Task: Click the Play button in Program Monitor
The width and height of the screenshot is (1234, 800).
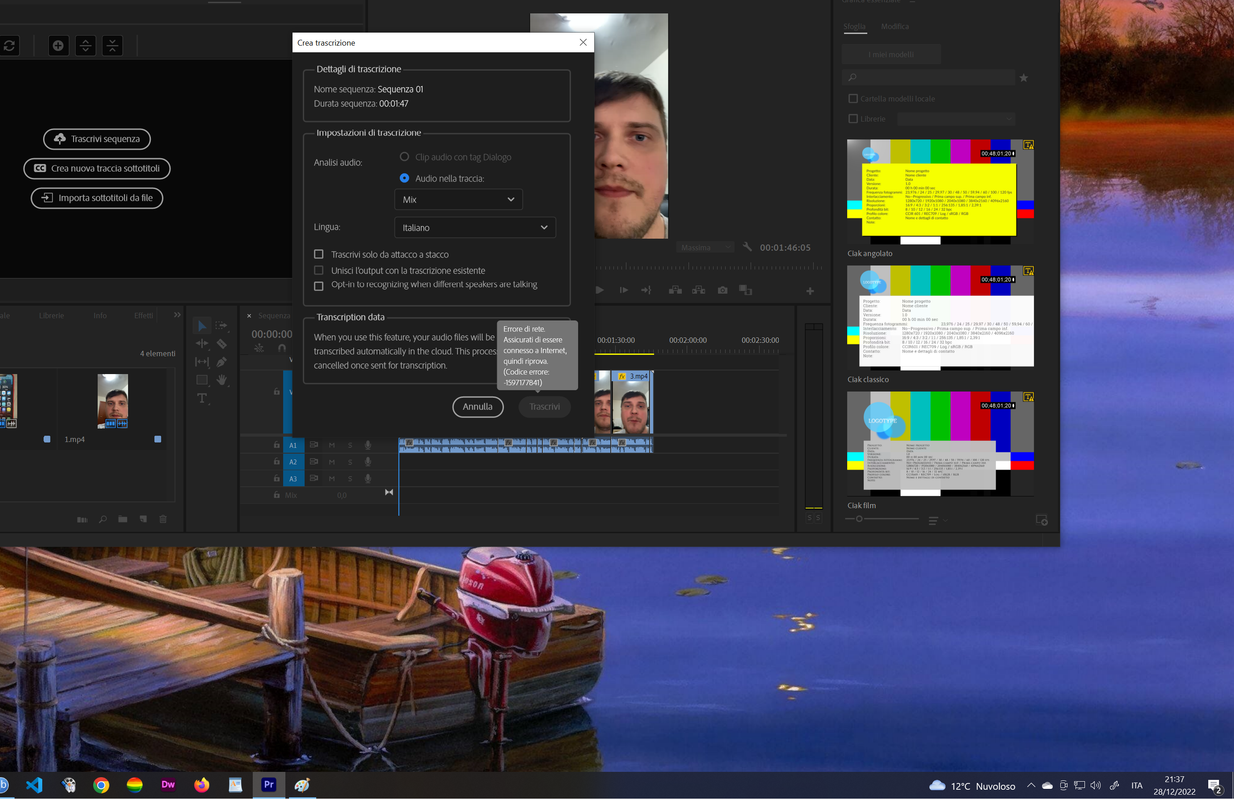Action: pos(600,290)
